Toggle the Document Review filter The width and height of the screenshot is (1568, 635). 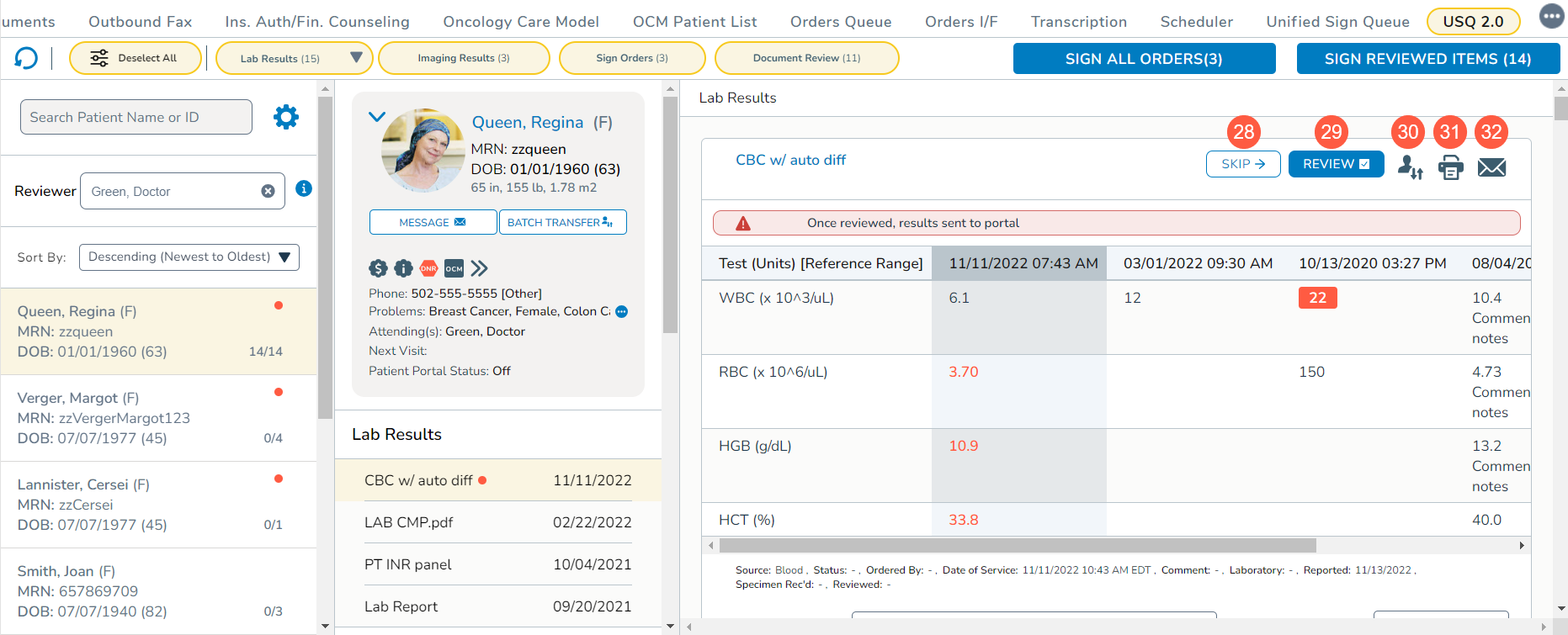[x=806, y=58]
